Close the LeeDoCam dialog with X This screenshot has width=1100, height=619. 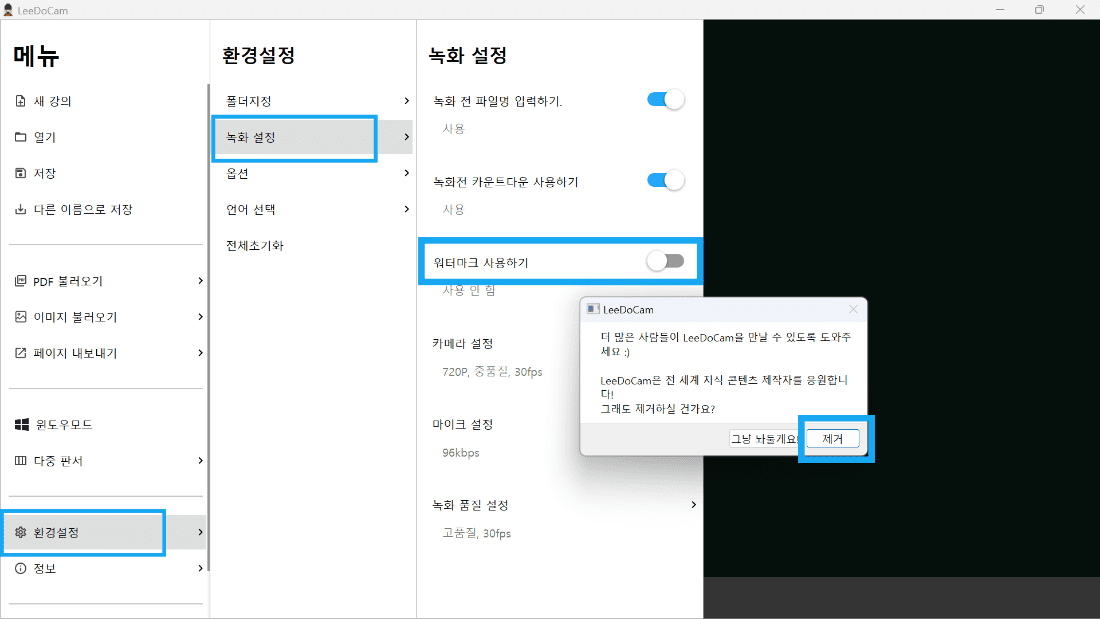pyautogui.click(x=853, y=310)
